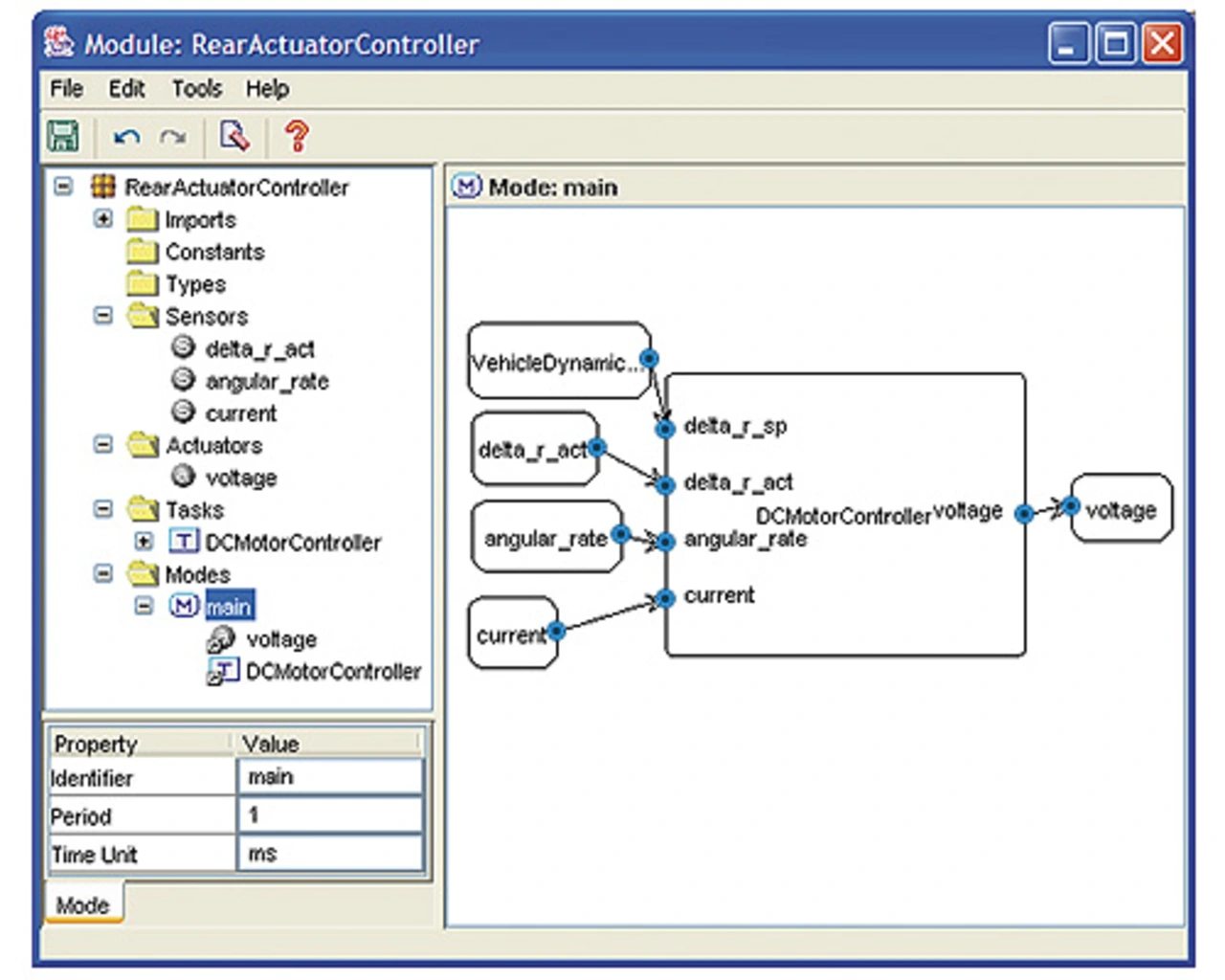The height and width of the screenshot is (980, 1225).
Task: Click the document inspect toolbar icon
Action: (234, 136)
